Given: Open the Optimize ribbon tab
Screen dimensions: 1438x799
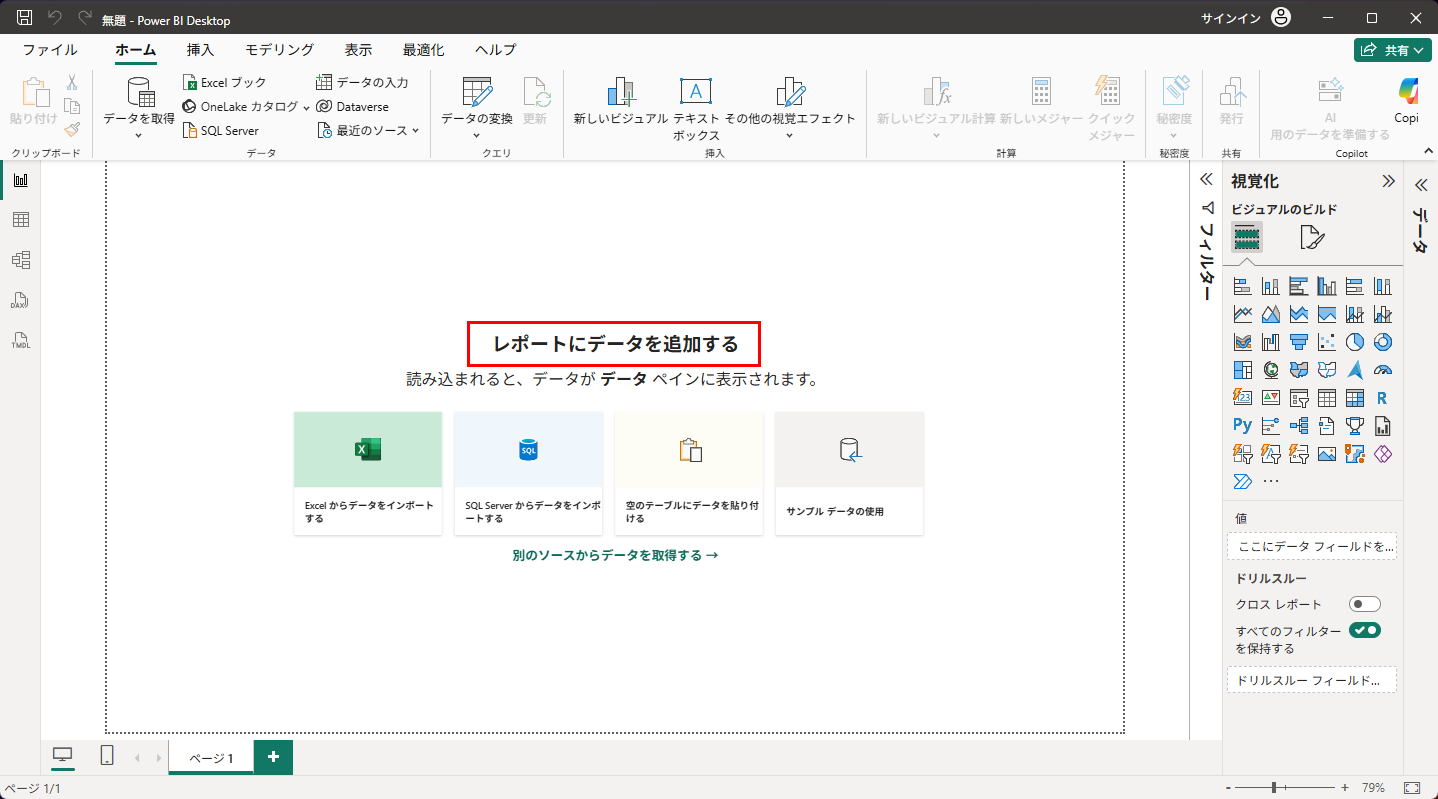Looking at the screenshot, I should pos(424,50).
